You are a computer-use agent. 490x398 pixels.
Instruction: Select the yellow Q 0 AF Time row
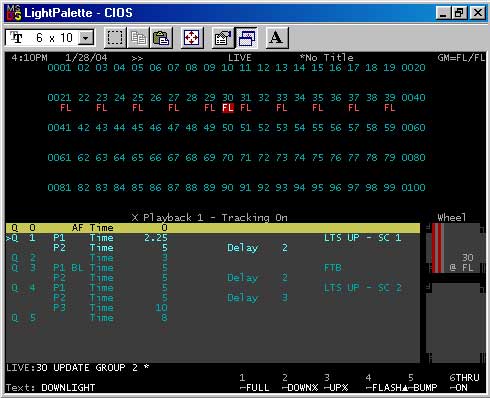pyautogui.click(x=213, y=228)
